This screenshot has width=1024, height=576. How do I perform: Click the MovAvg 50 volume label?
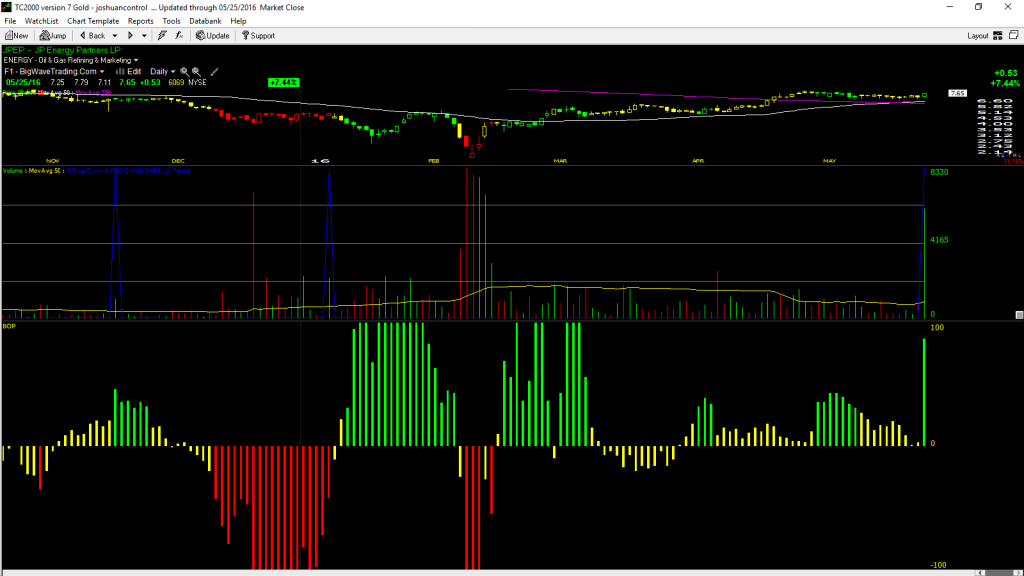(45, 171)
